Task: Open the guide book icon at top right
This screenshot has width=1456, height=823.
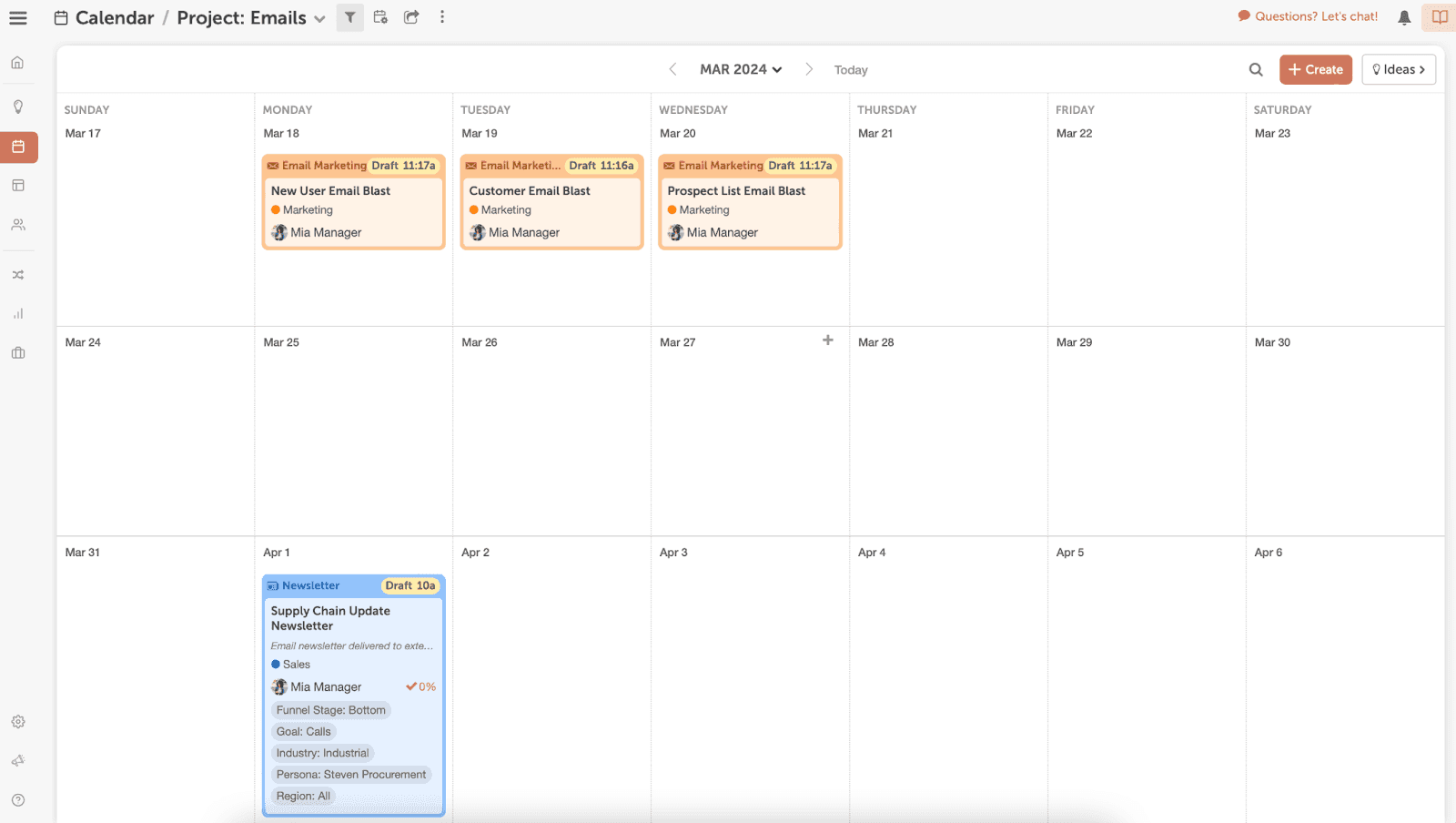Action: 1439,17
